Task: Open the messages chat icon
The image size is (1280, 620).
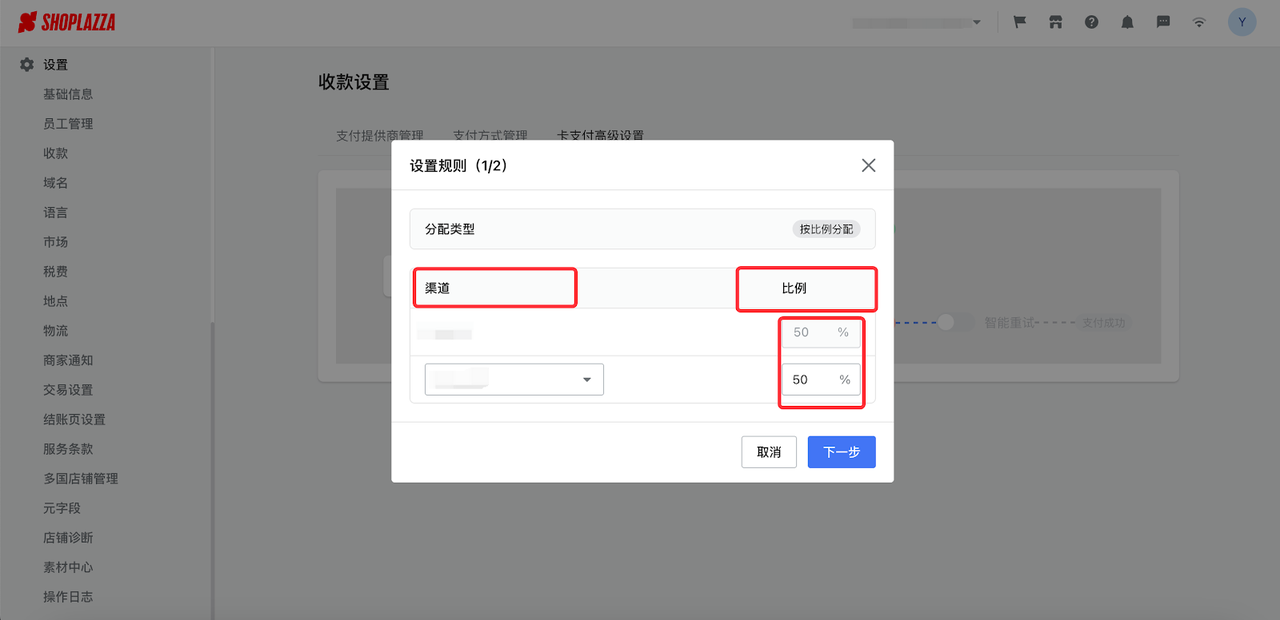Action: pyautogui.click(x=1163, y=21)
